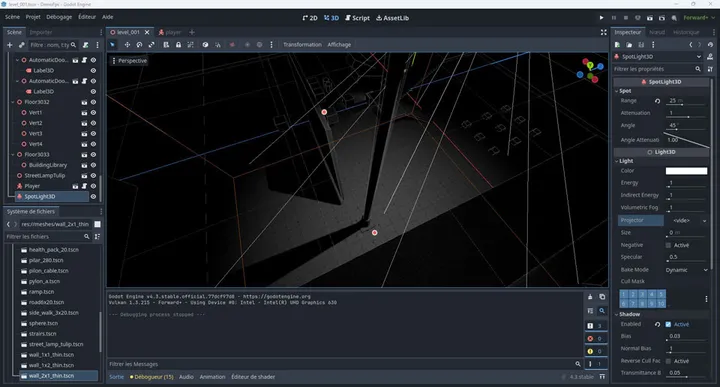Viewport: 720px width, 387px height.
Task: Toggle visibility of Floor3032 node
Action: point(93,102)
